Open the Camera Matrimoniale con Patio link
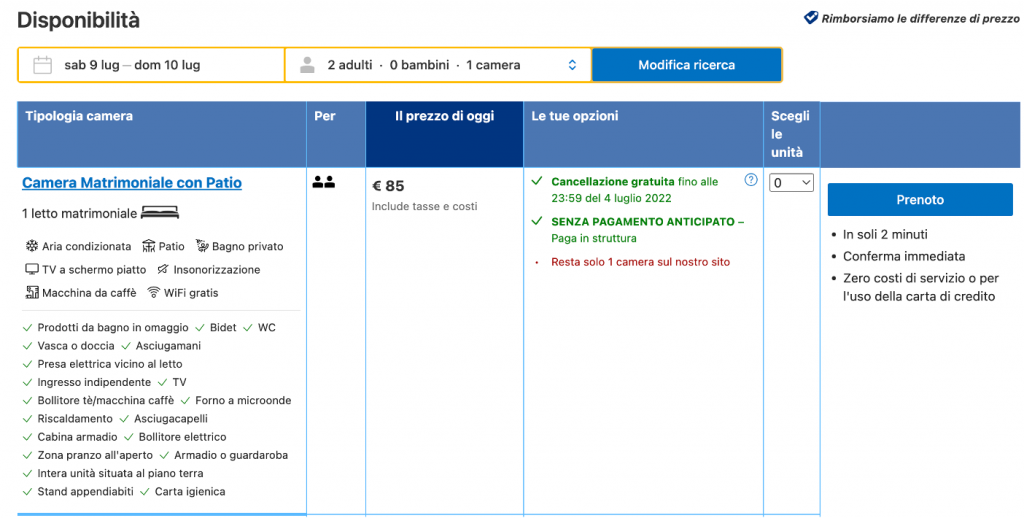 [132, 183]
